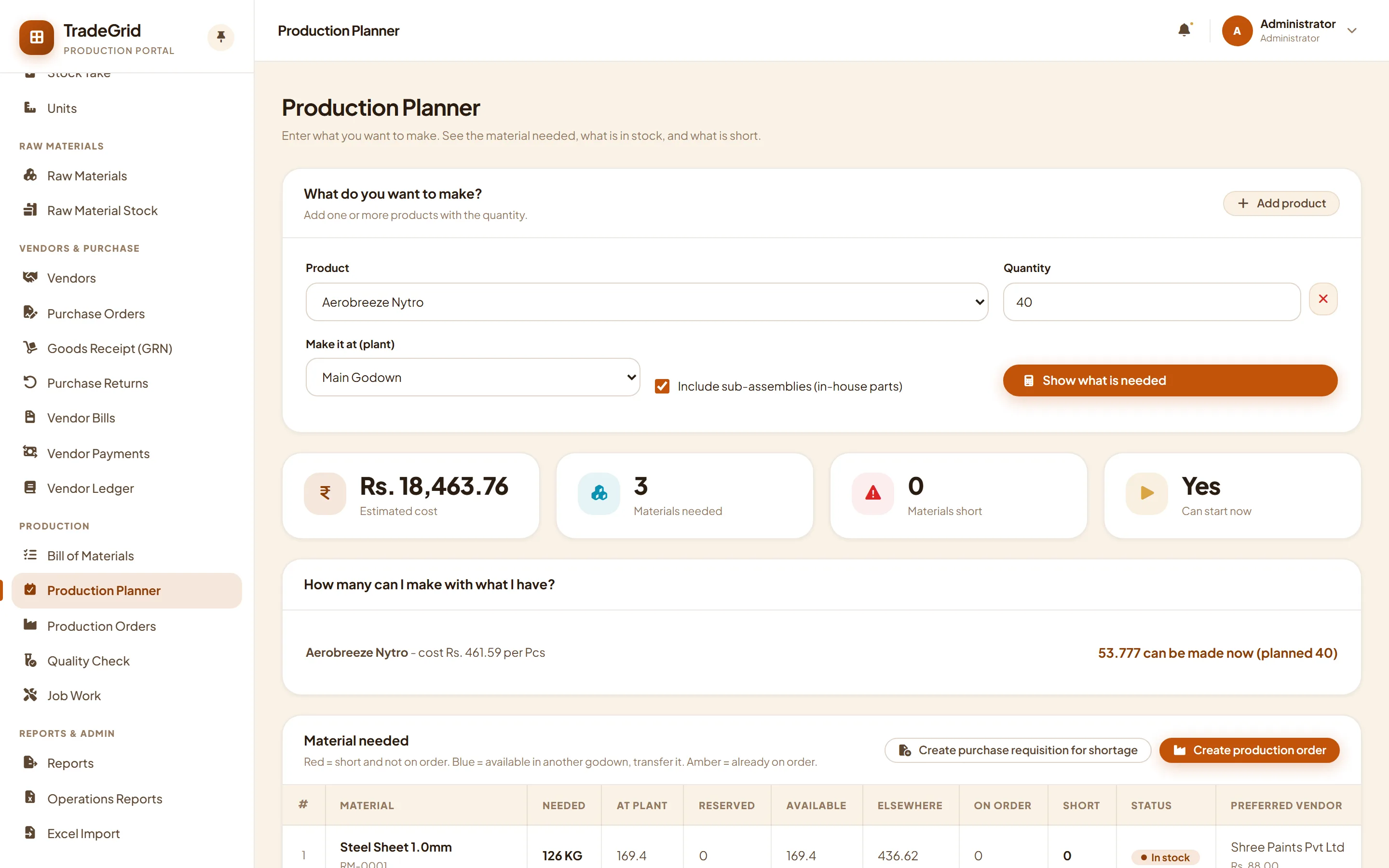
Task: Click Steel Sheet 1.0mm material name
Action: tap(395, 847)
